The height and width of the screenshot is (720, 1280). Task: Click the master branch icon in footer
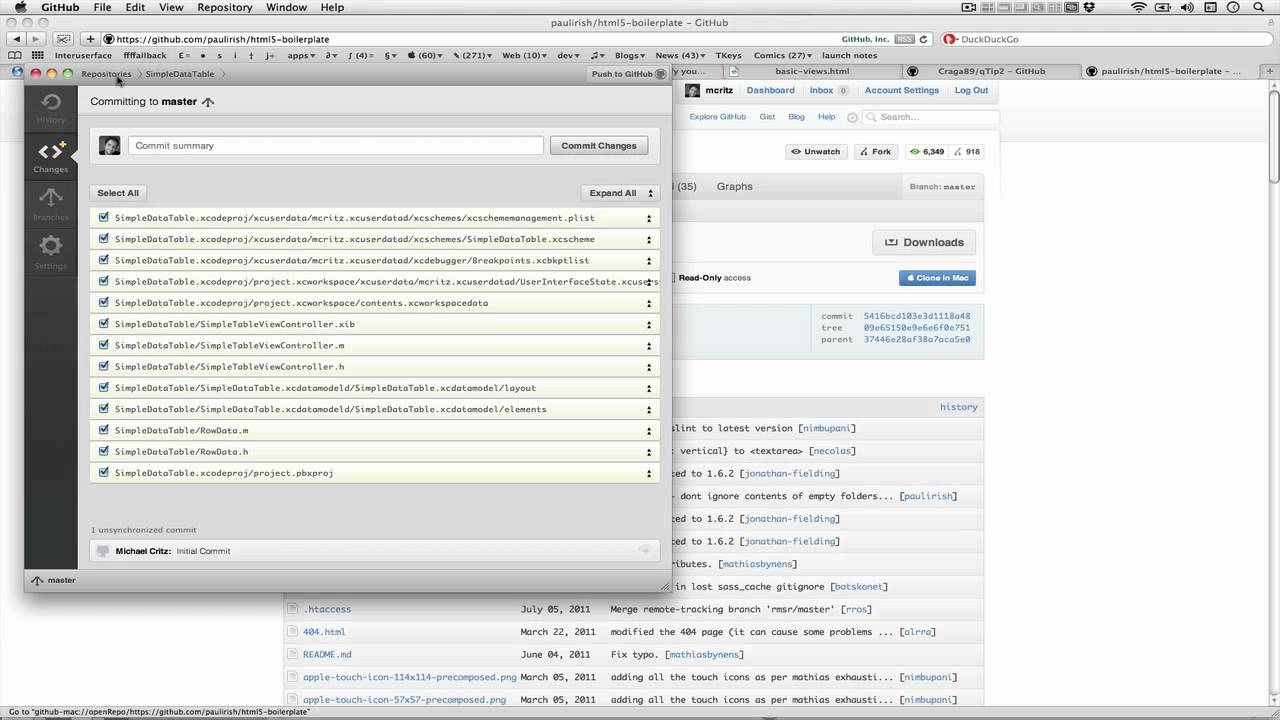pyautogui.click(x=37, y=580)
